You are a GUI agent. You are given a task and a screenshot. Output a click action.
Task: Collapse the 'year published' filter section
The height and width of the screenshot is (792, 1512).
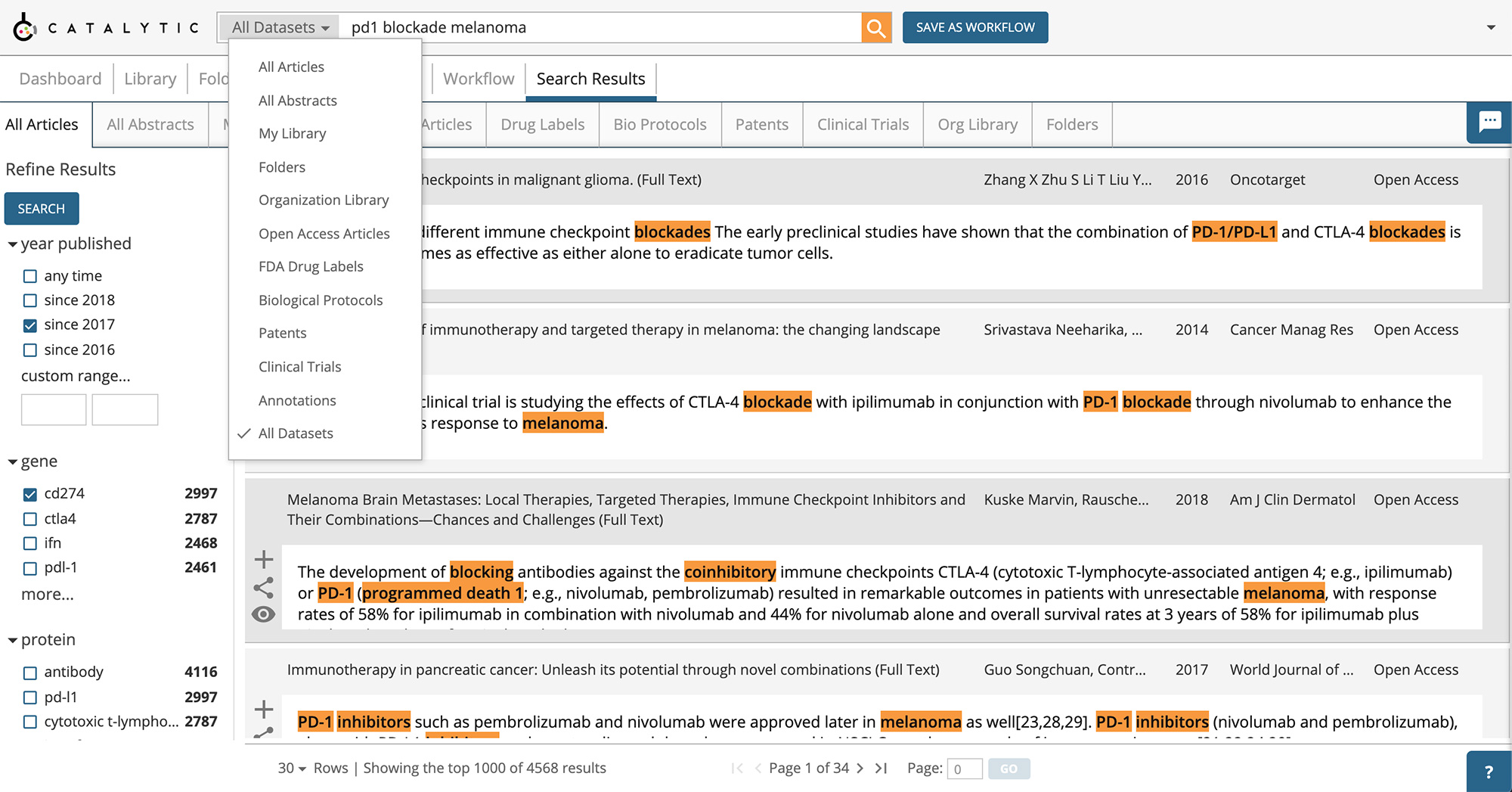[13, 244]
